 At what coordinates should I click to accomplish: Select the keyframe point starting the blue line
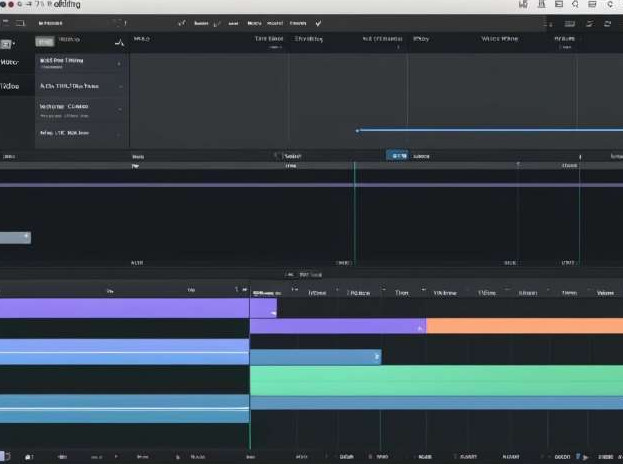[x=357, y=130]
